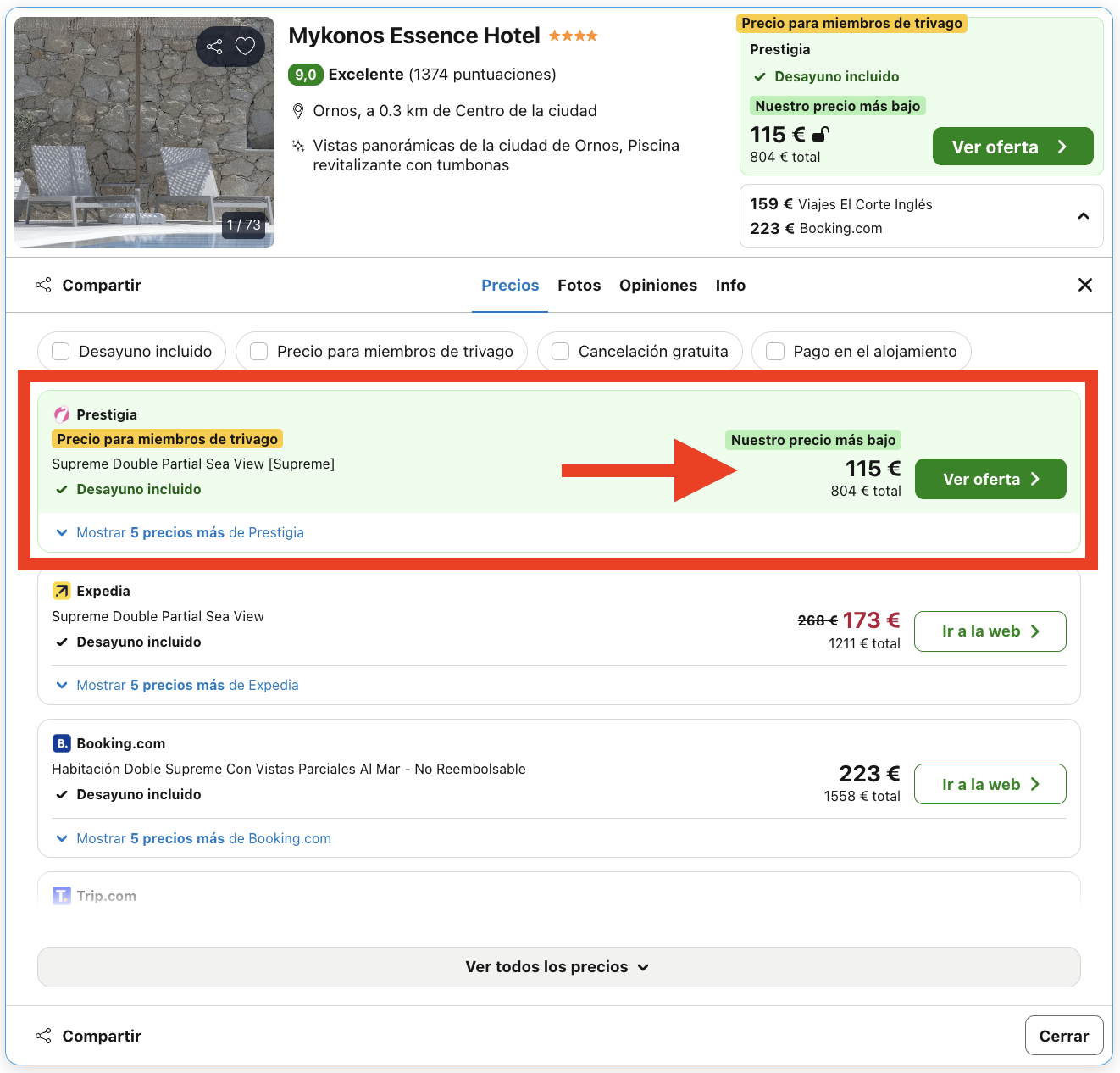The width and height of the screenshot is (1120, 1073).
Task: Toggle the Cancelación gratuita checkbox
Action: point(561,352)
